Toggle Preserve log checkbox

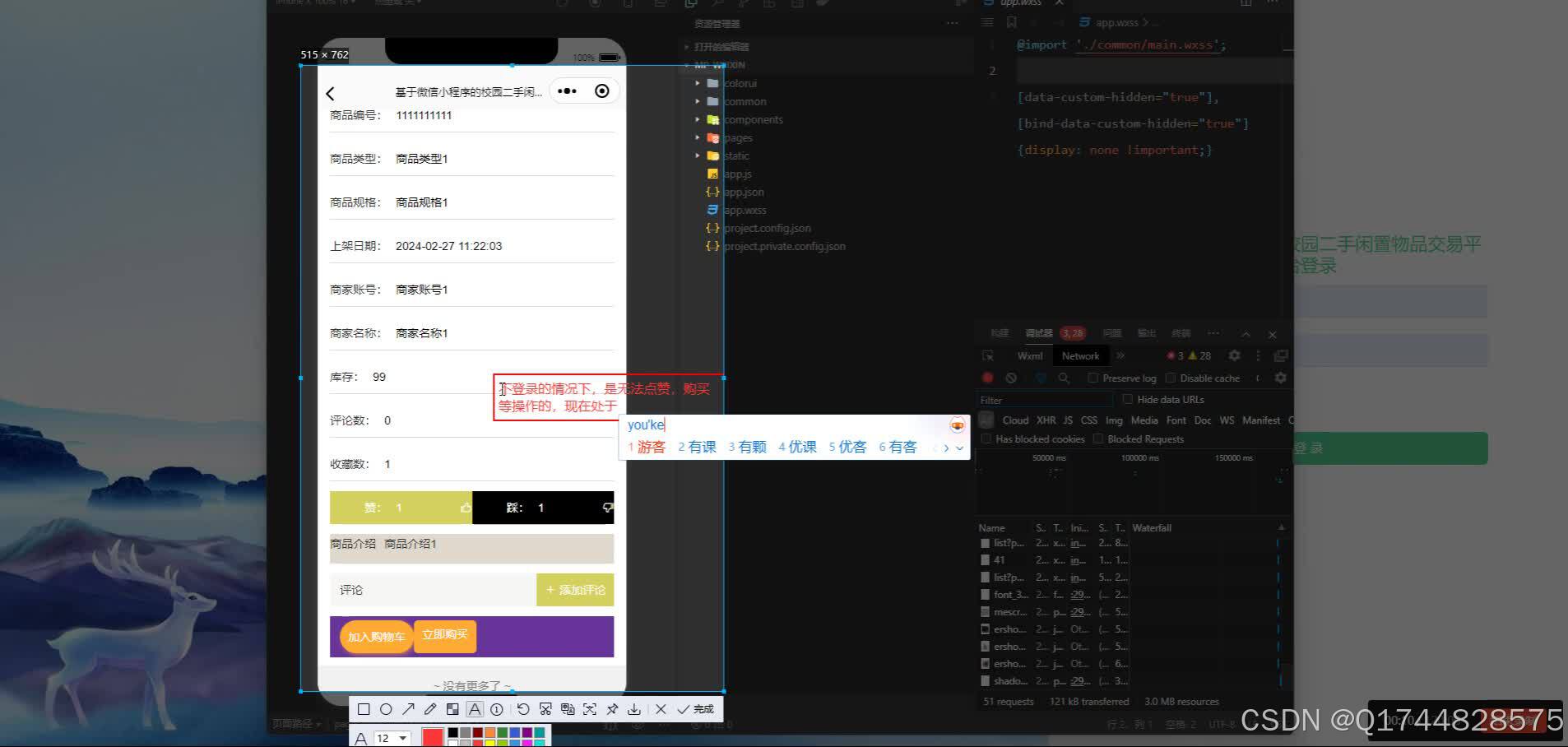point(1092,378)
